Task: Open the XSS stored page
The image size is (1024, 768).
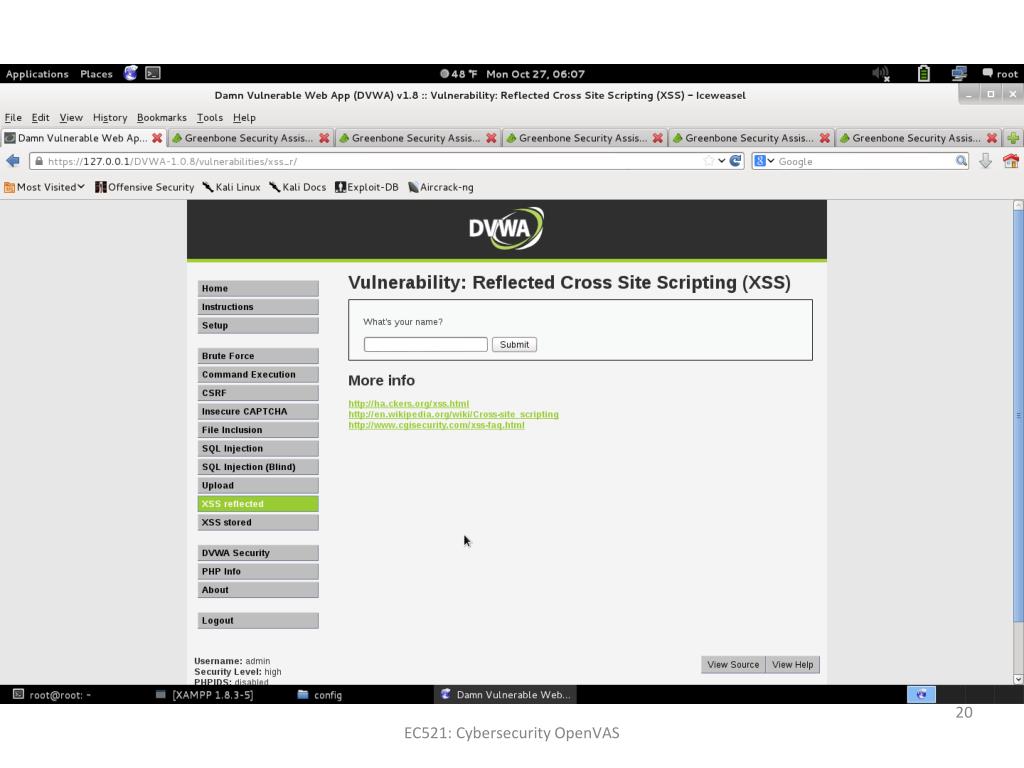Action: [x=258, y=522]
